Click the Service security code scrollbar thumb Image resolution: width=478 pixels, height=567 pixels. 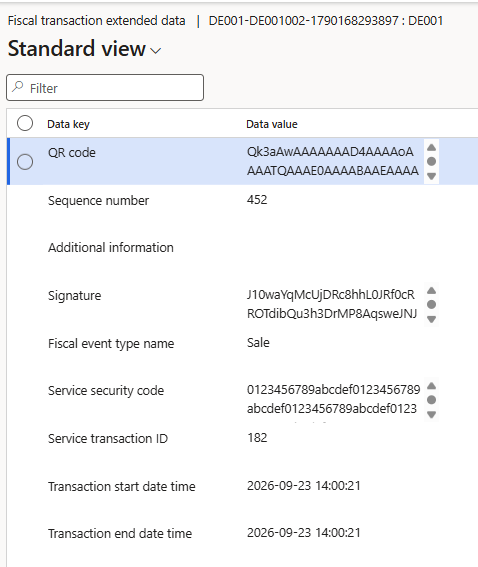[x=431, y=400]
